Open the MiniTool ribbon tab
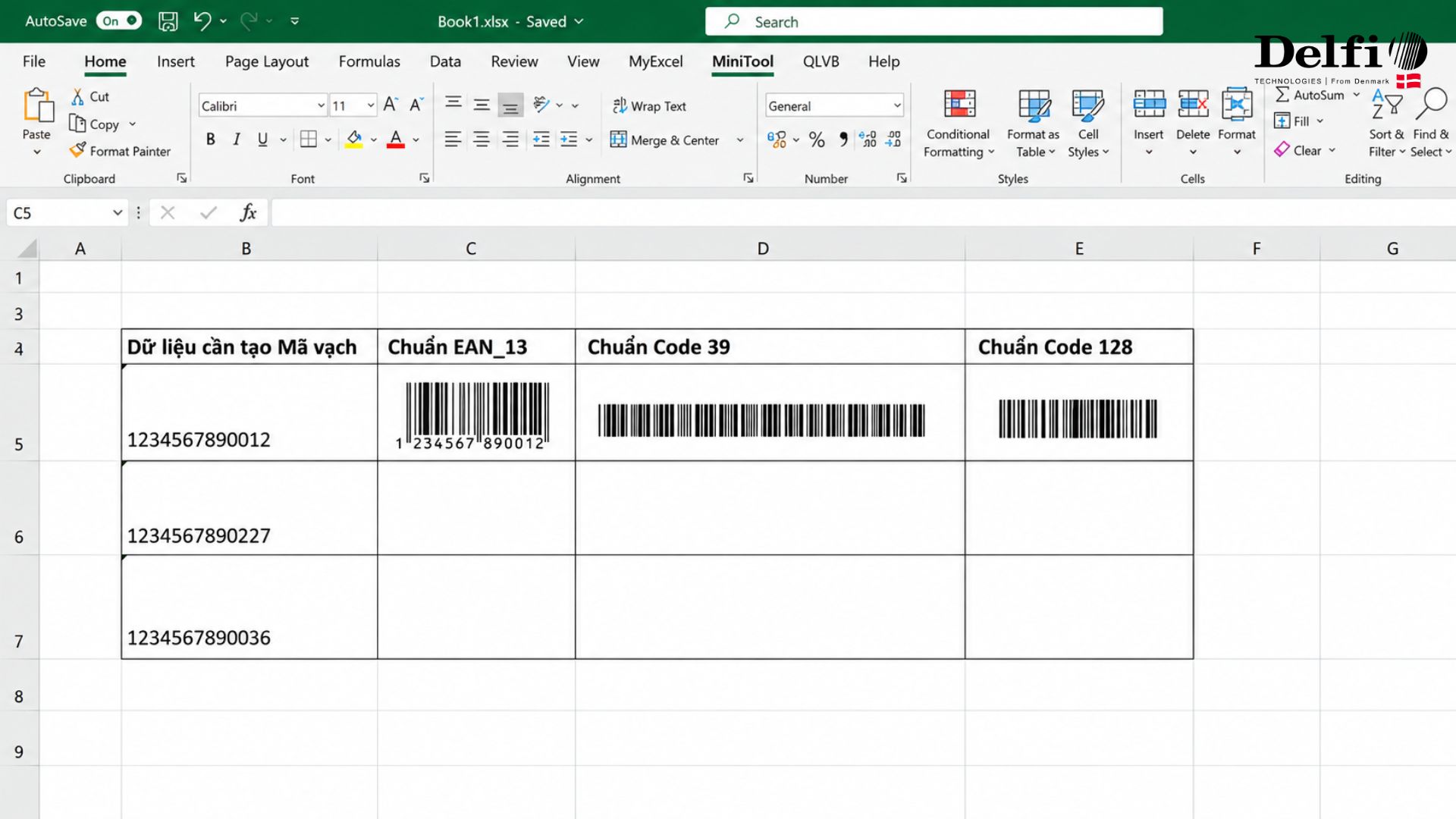 point(742,61)
